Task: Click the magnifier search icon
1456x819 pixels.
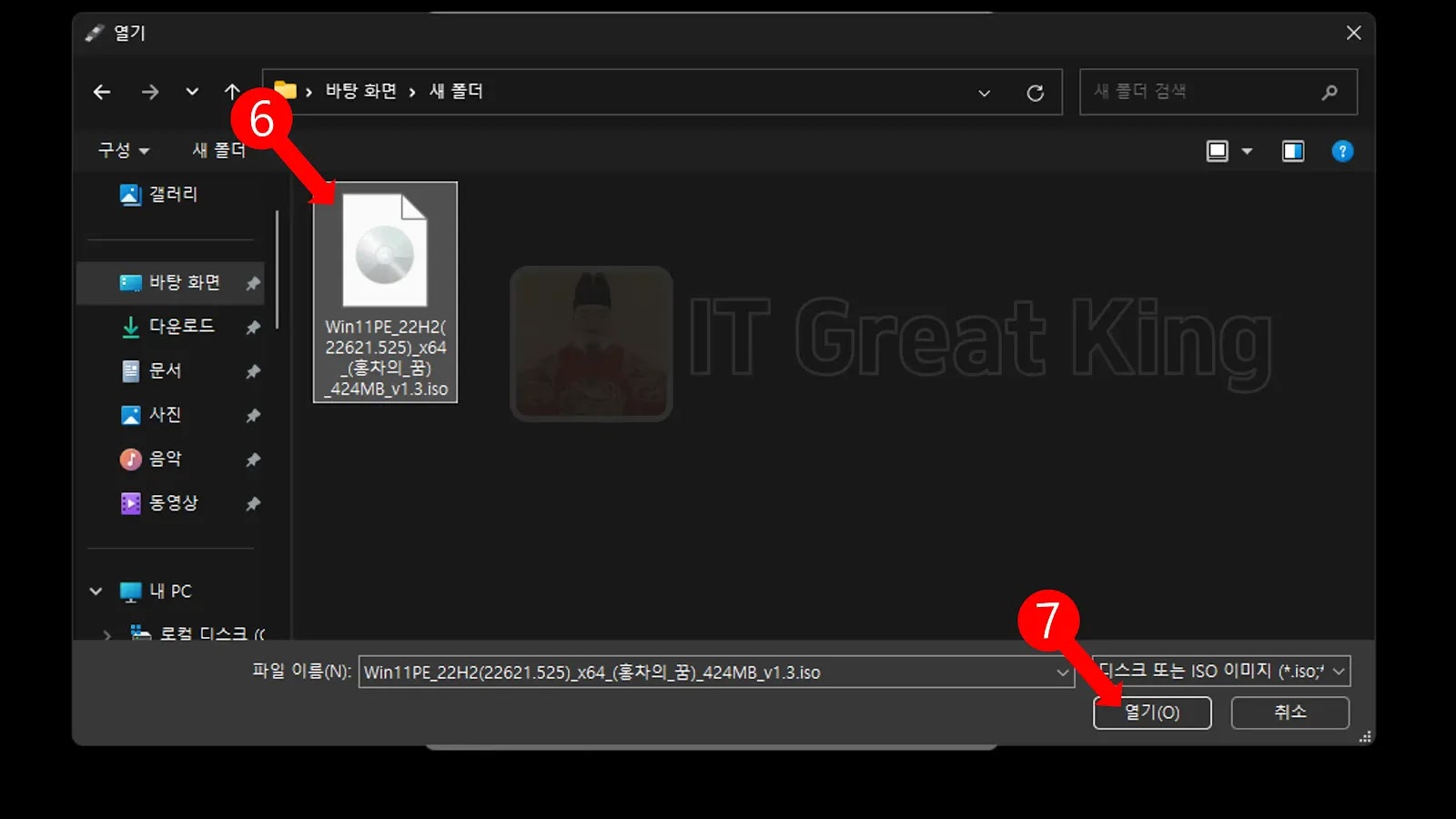Action: tap(1330, 92)
